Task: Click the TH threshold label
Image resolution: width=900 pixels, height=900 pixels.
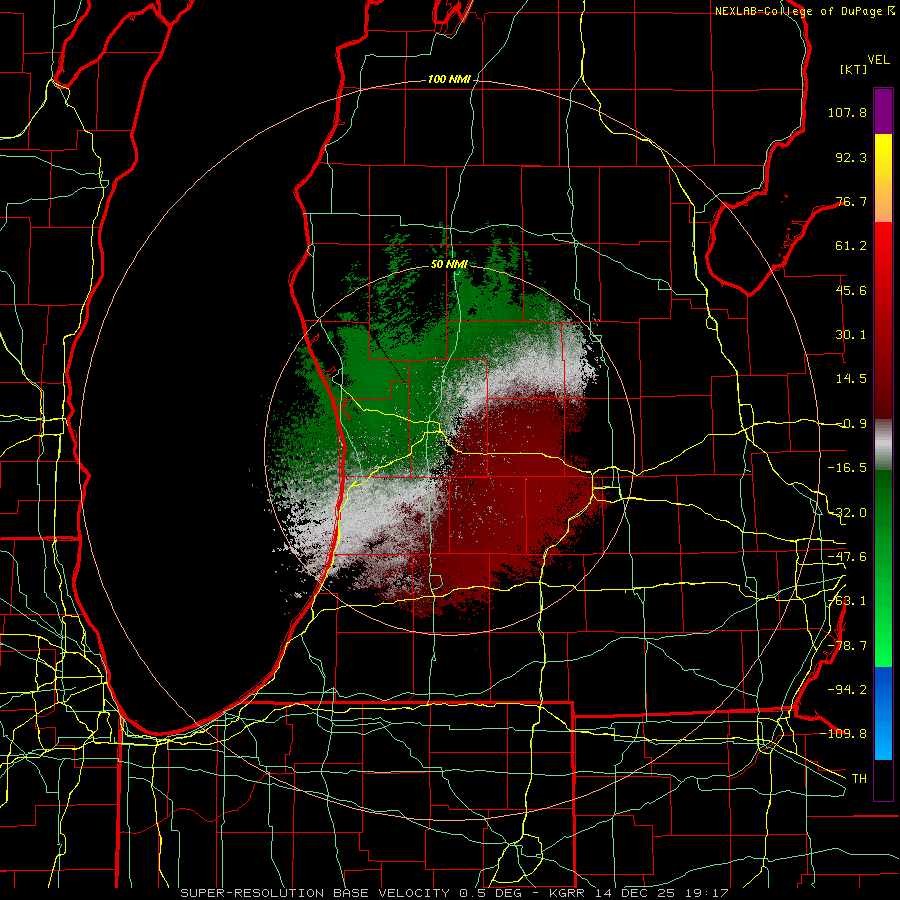Action: [859, 779]
